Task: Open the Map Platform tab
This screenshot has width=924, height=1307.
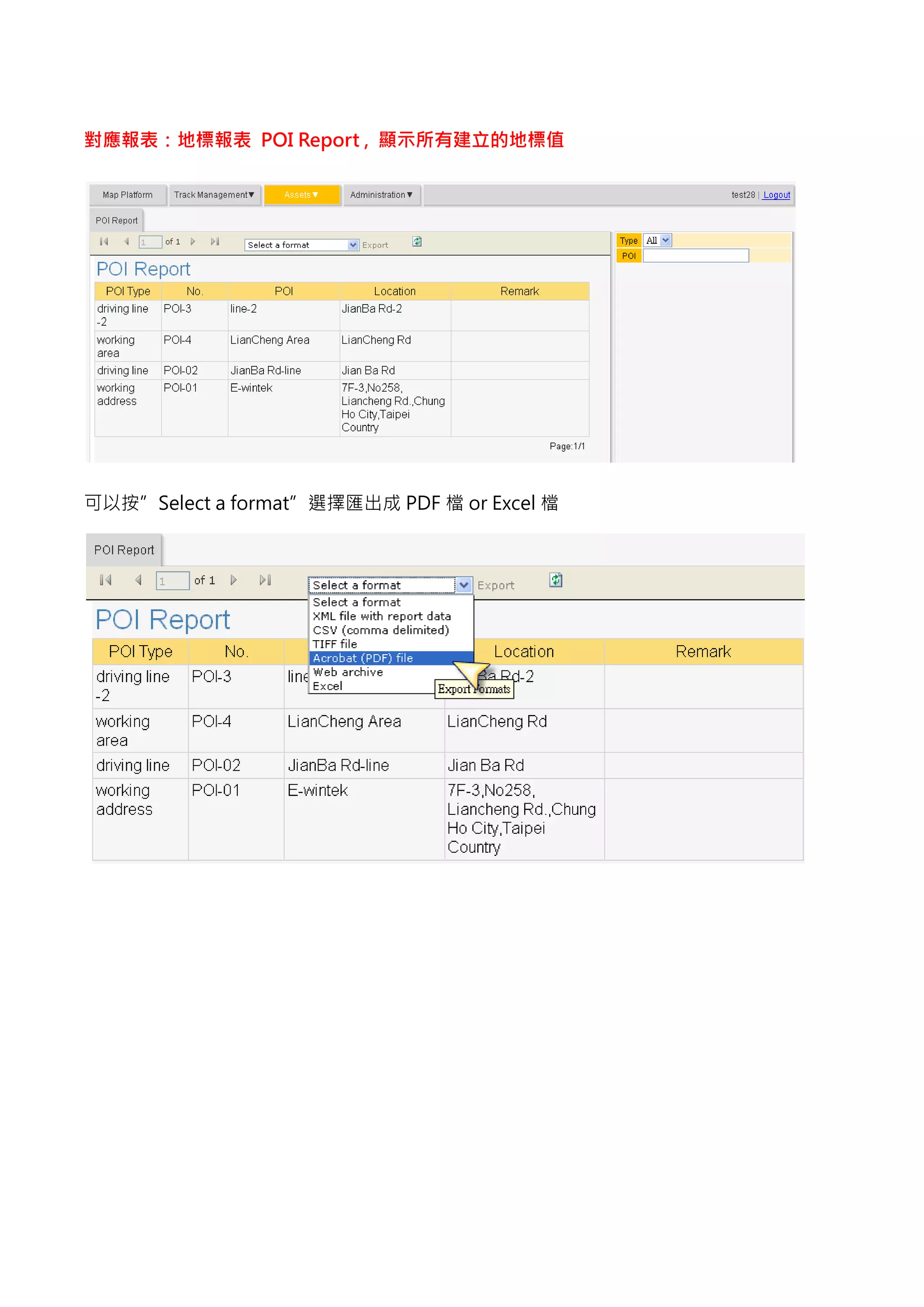Action: coord(128,195)
